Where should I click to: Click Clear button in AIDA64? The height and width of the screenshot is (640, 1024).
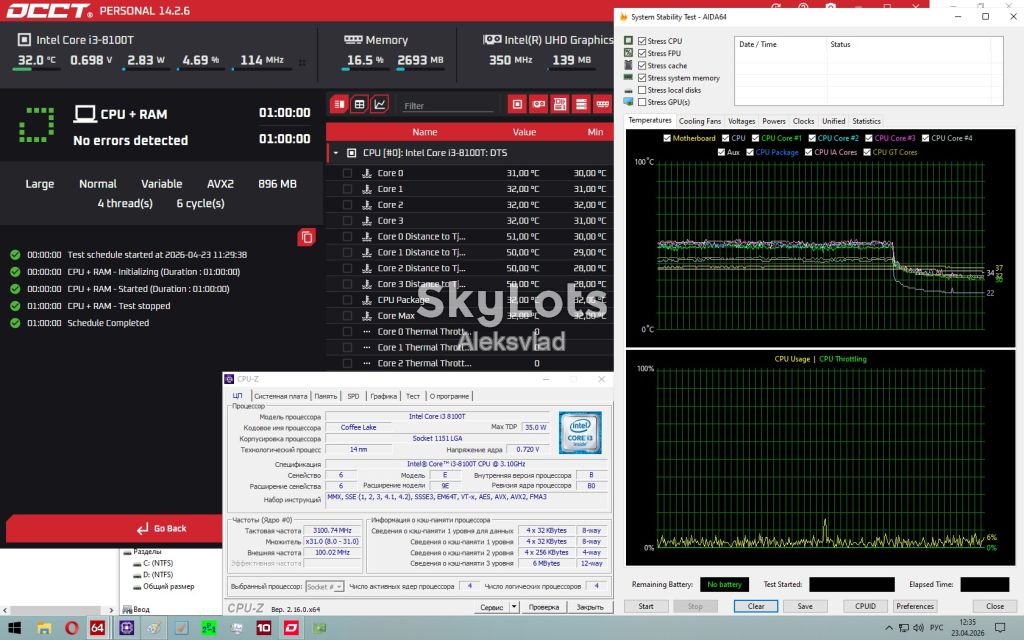(x=756, y=606)
